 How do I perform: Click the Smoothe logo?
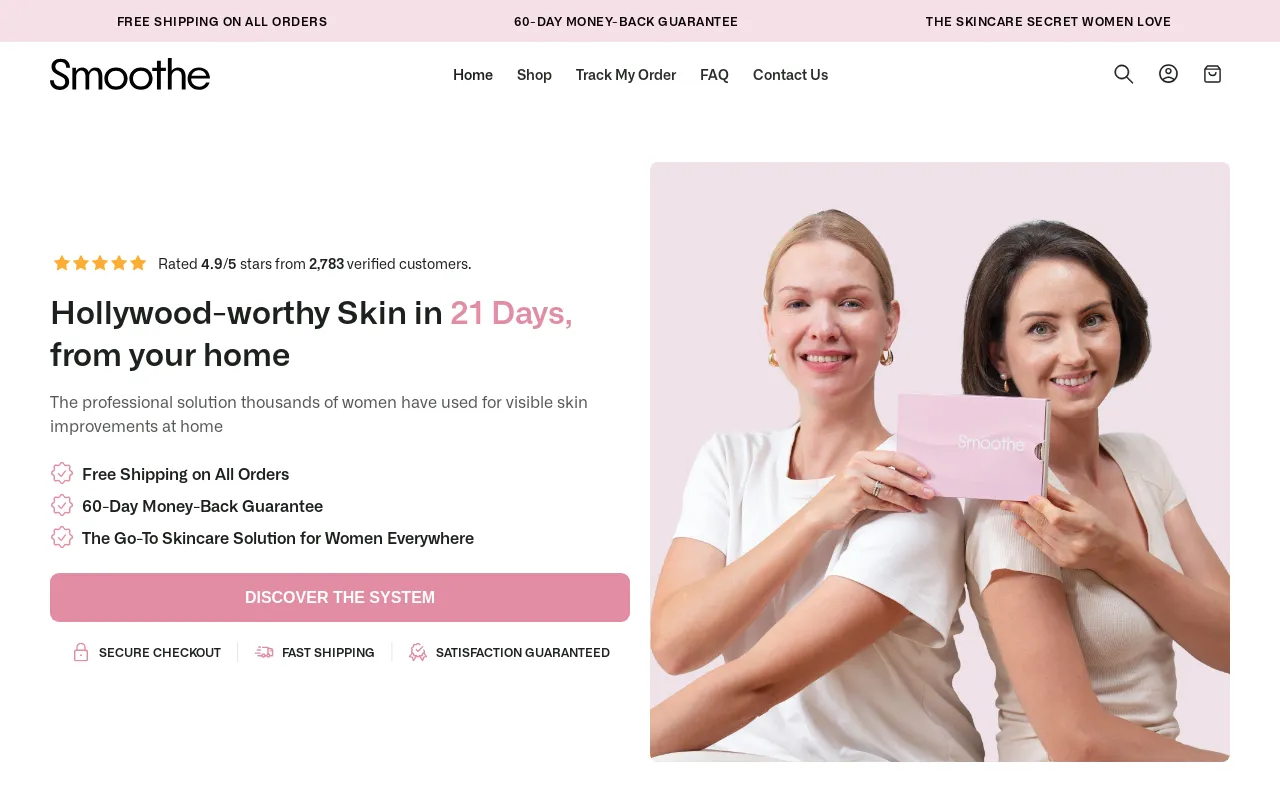point(130,74)
